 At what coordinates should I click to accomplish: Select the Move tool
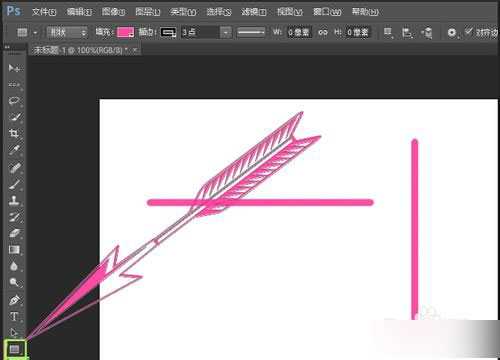point(14,68)
